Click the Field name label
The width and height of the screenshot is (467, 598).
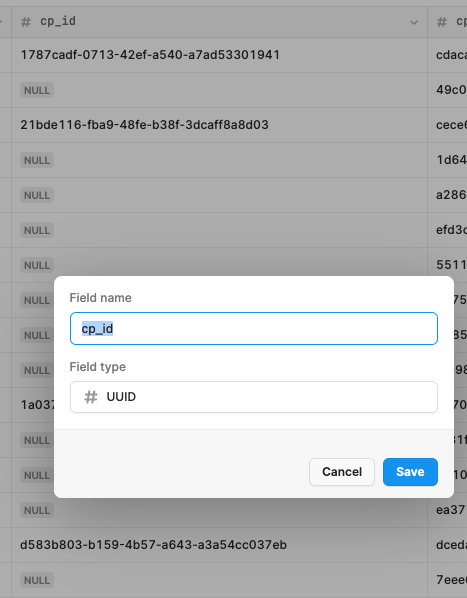pyautogui.click(x=101, y=297)
